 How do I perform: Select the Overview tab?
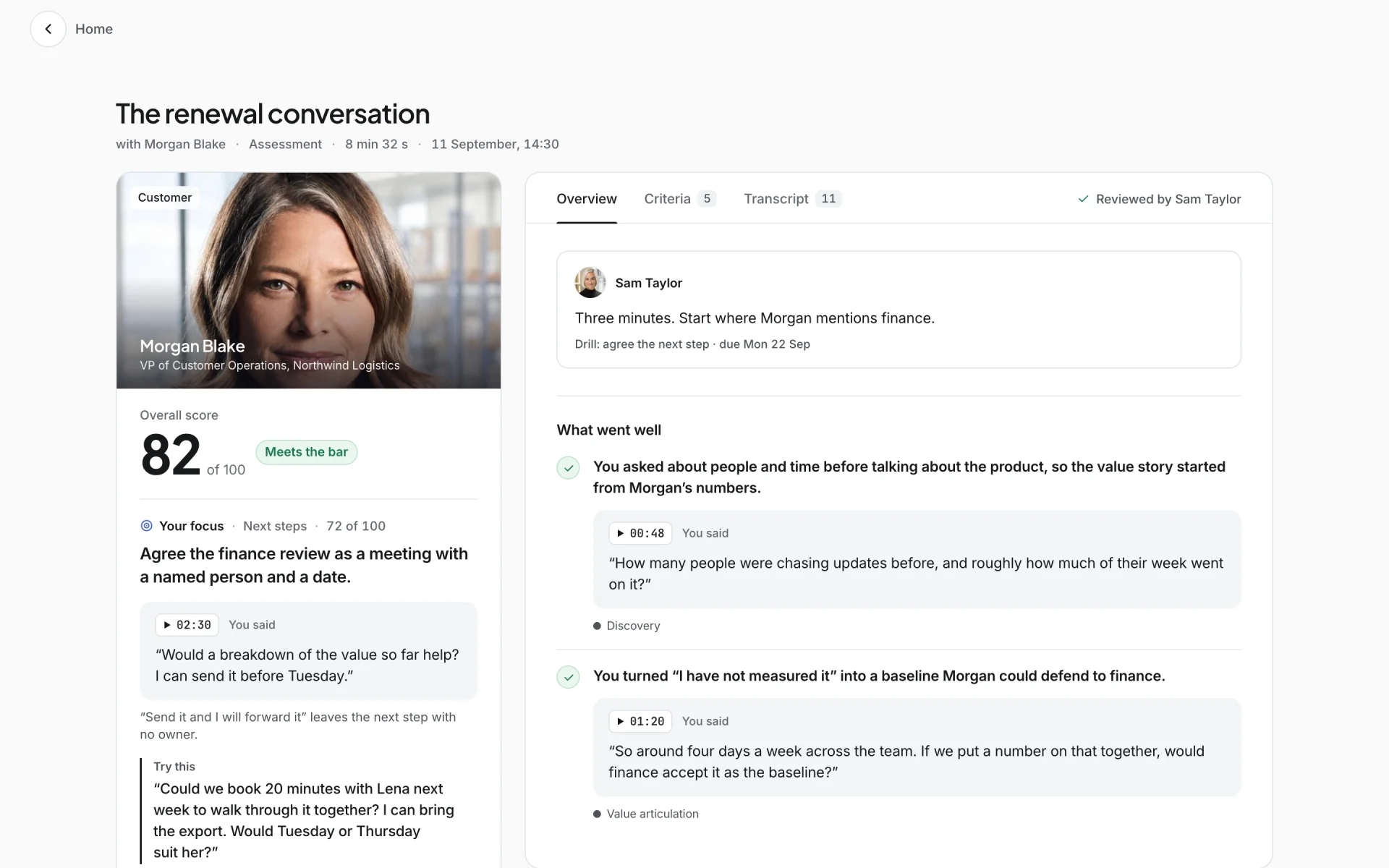pos(587,199)
